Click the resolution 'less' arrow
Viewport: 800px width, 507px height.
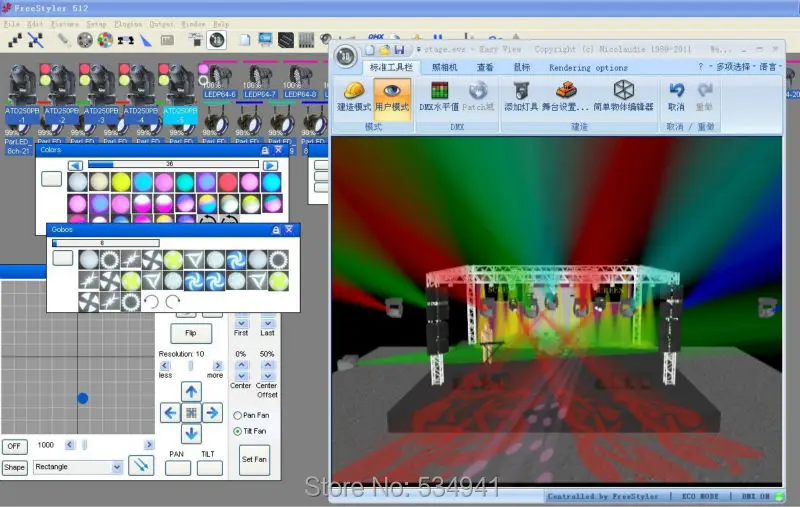pos(165,366)
